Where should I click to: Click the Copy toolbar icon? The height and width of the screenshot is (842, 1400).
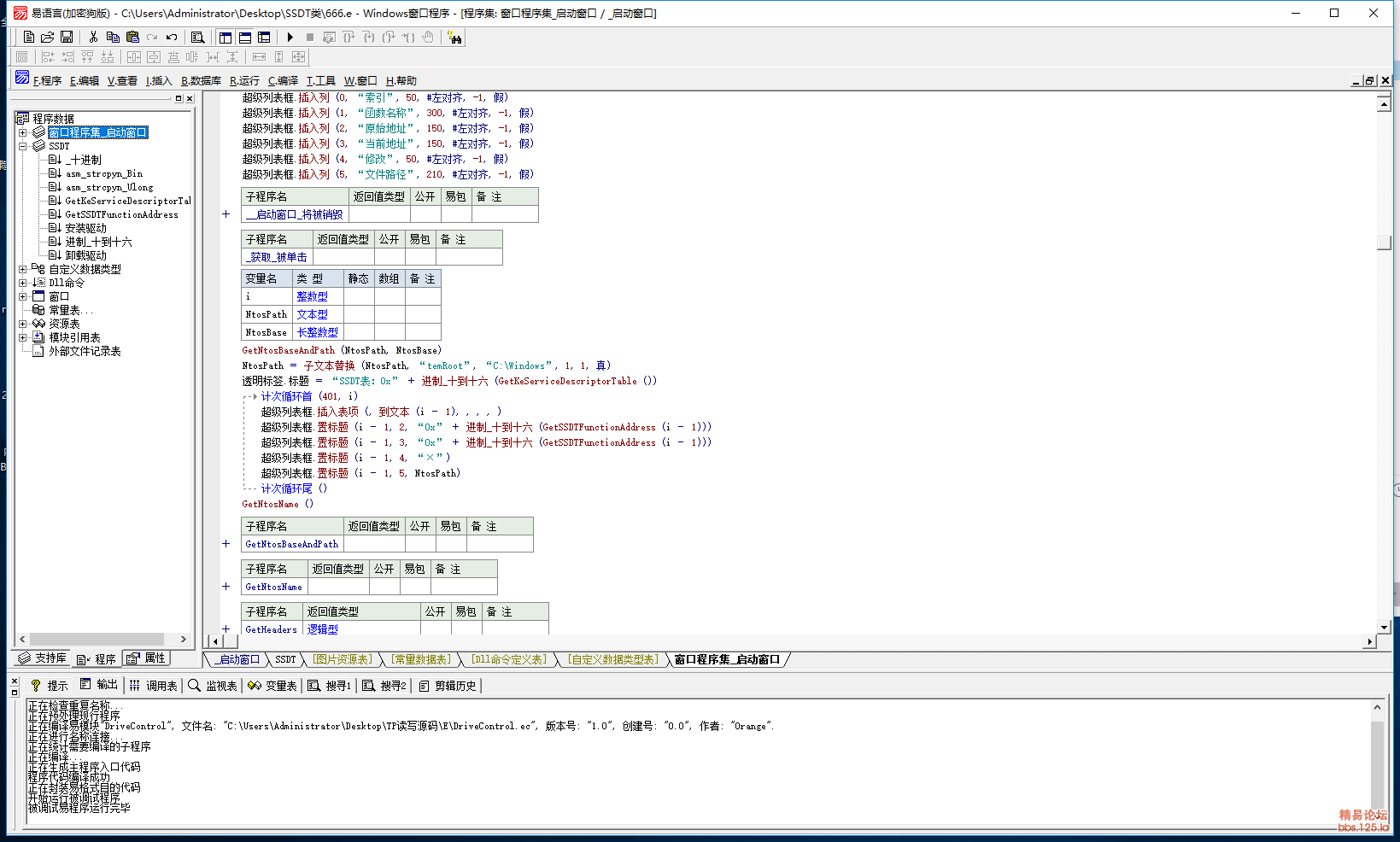click(113, 38)
